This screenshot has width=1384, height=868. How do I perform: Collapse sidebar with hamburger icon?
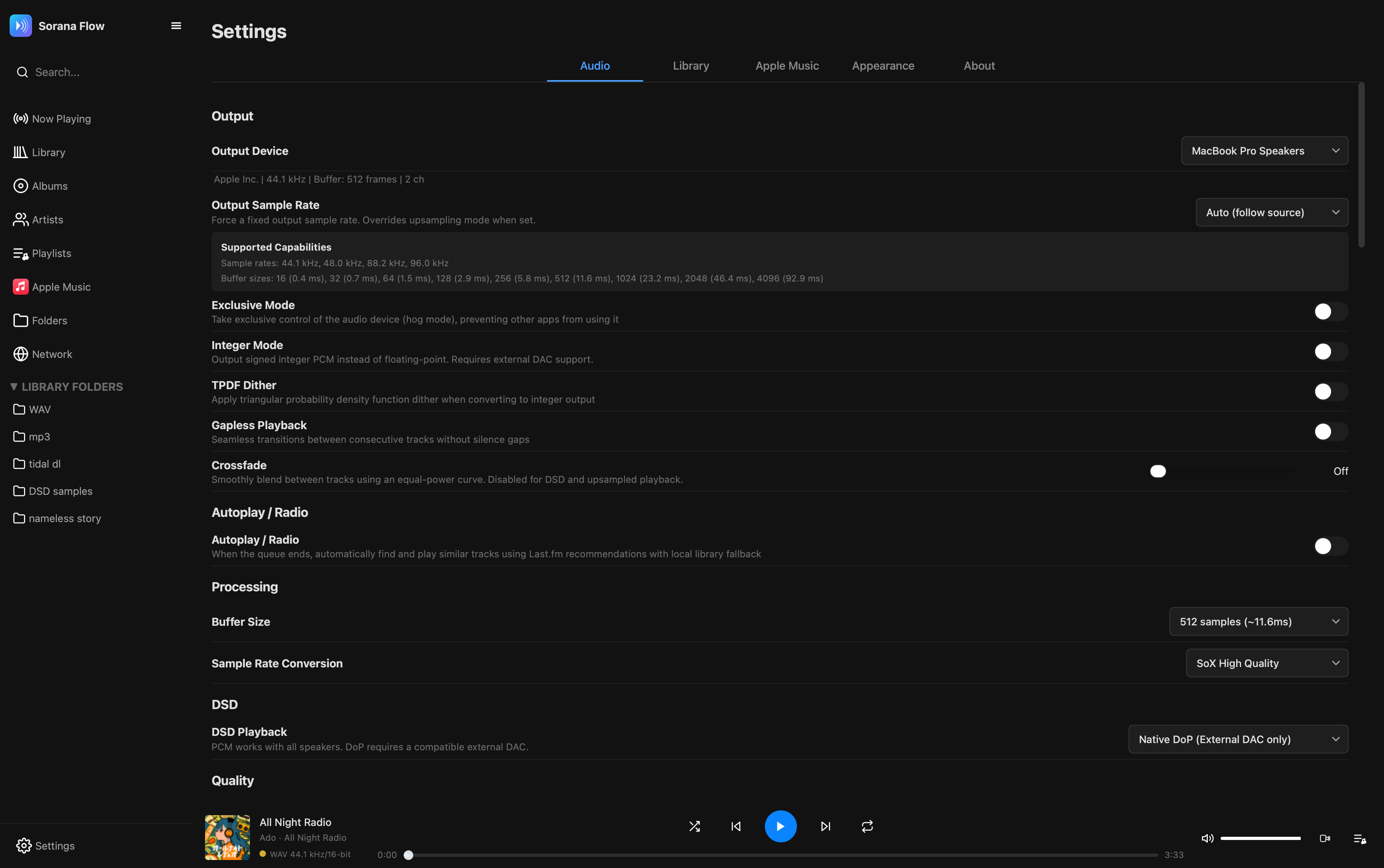click(x=176, y=26)
